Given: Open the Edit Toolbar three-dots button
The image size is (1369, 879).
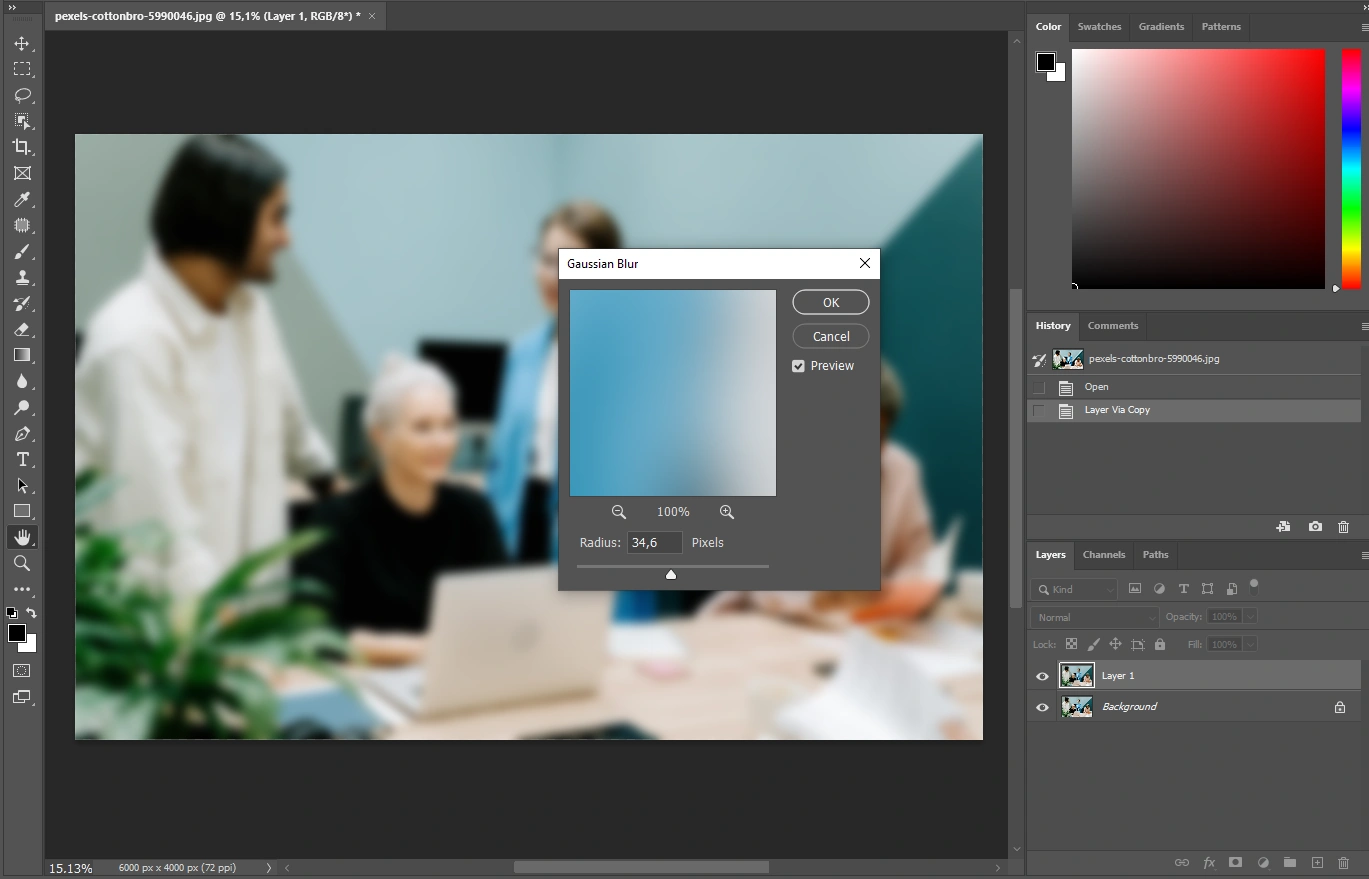Looking at the screenshot, I should pos(22,590).
